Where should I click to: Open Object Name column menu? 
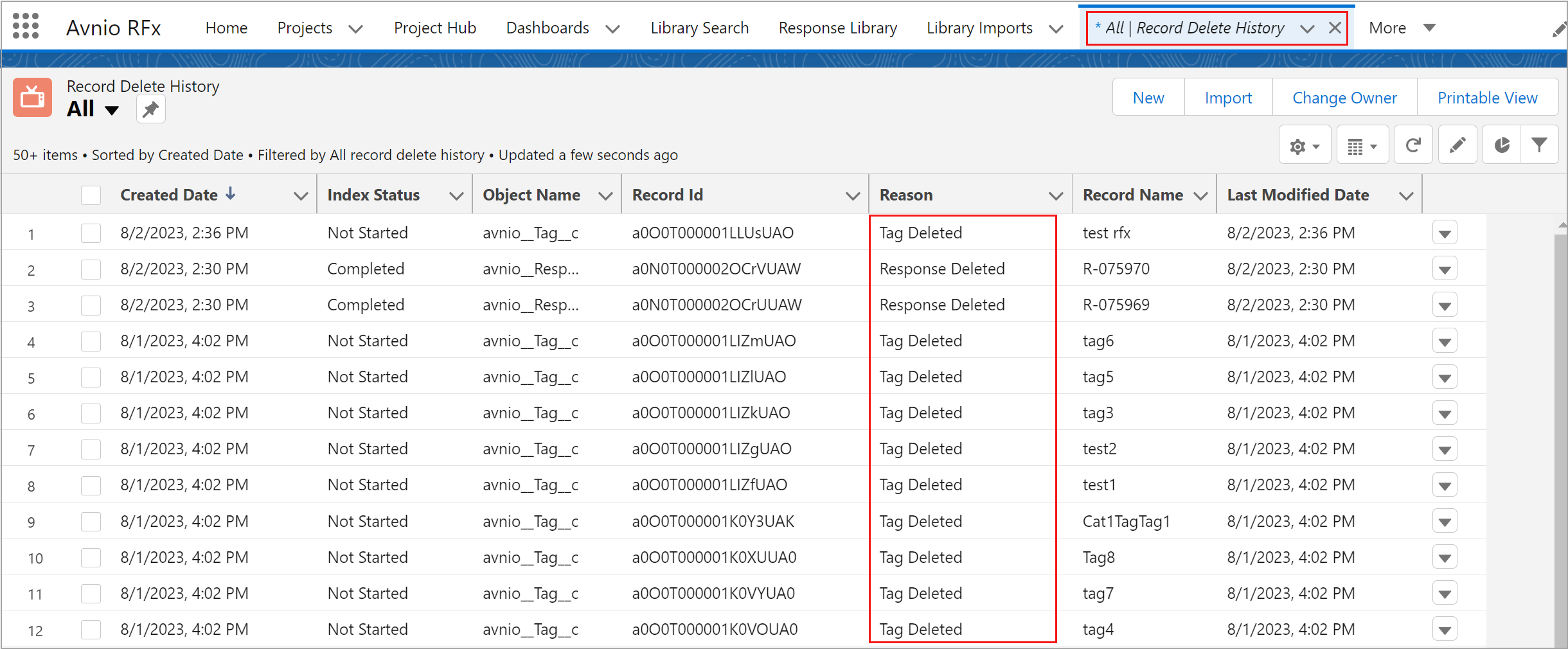pos(605,196)
